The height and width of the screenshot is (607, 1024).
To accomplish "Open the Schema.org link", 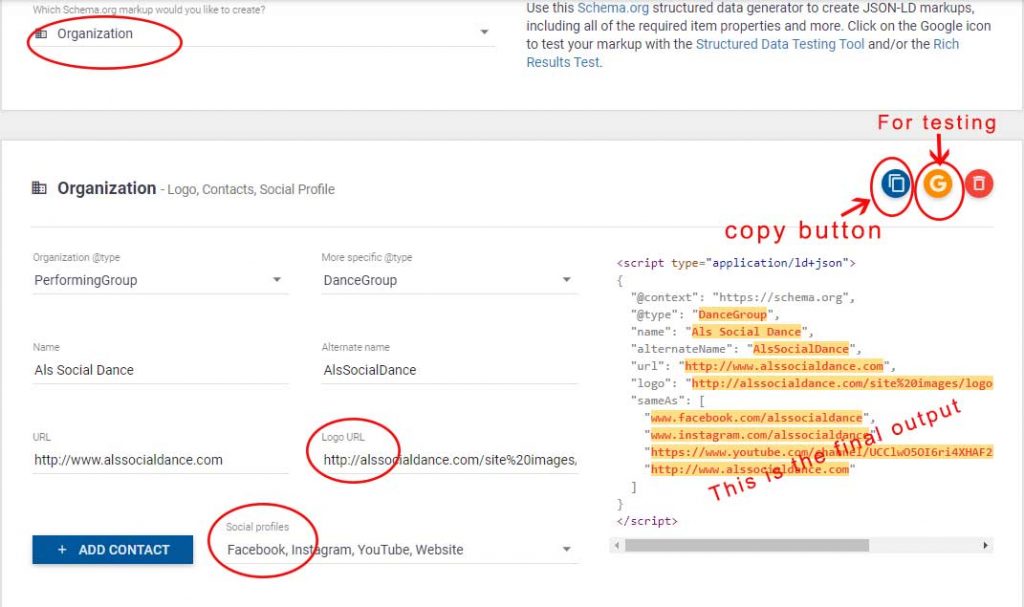I will pos(613,8).
